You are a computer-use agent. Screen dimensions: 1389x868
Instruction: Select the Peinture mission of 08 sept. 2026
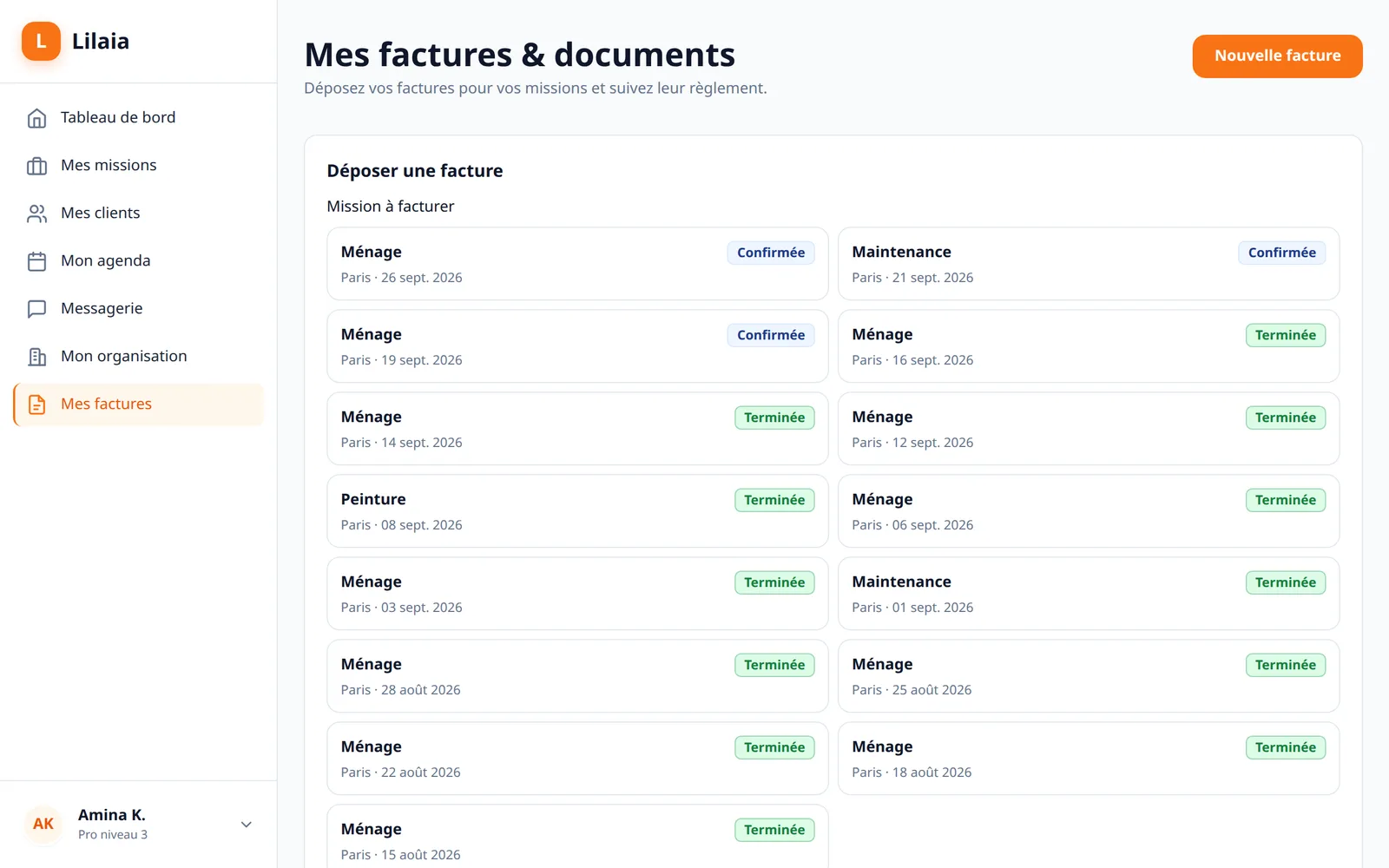pos(577,511)
